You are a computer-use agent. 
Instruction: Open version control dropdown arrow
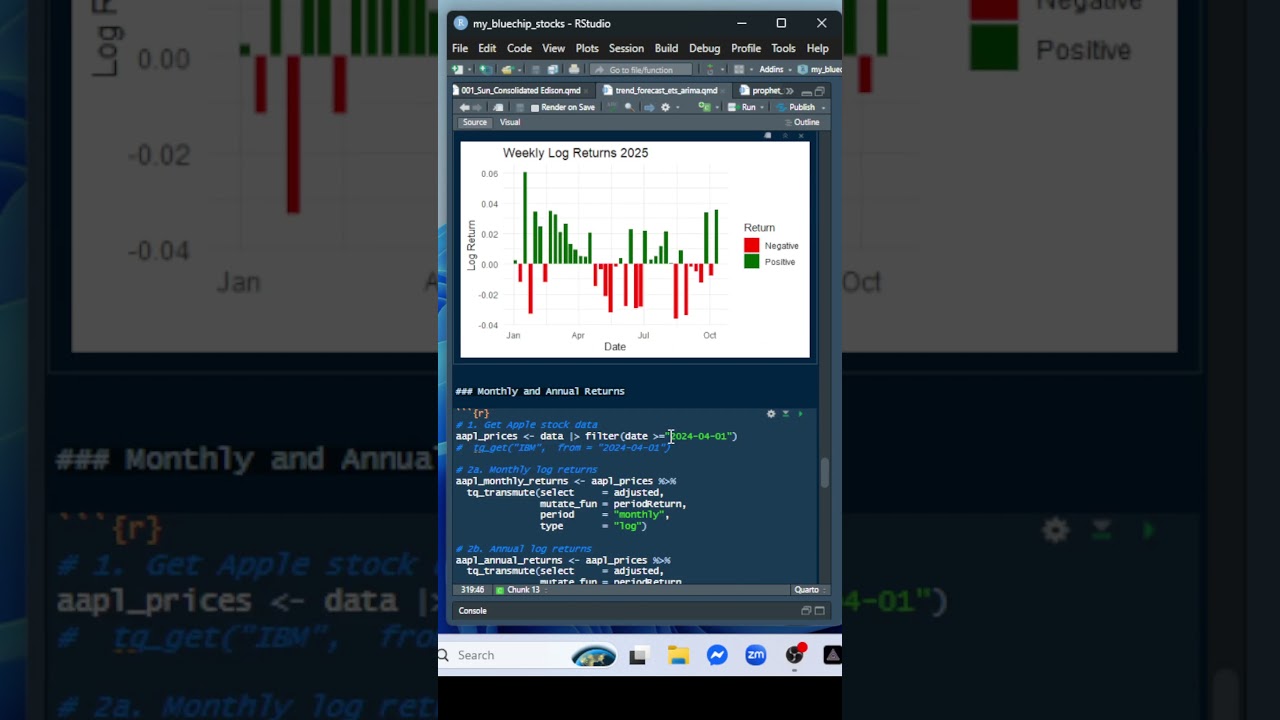click(722, 70)
